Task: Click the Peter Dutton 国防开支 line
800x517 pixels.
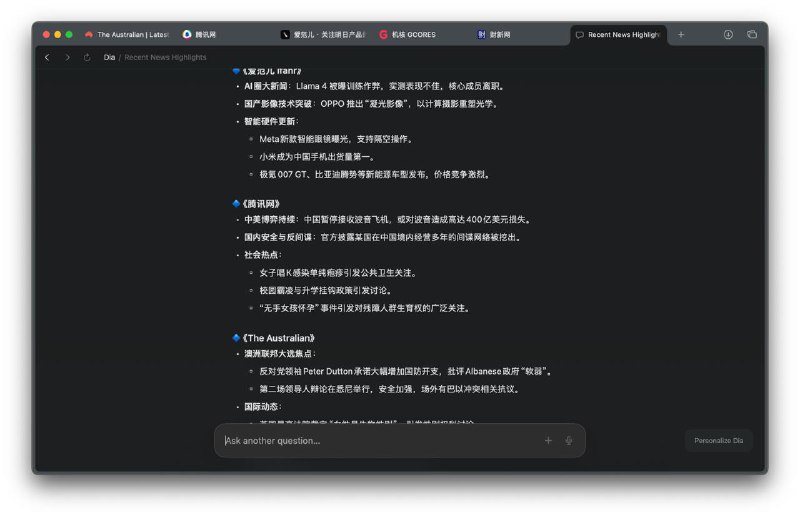Action: pyautogui.click(x=406, y=372)
